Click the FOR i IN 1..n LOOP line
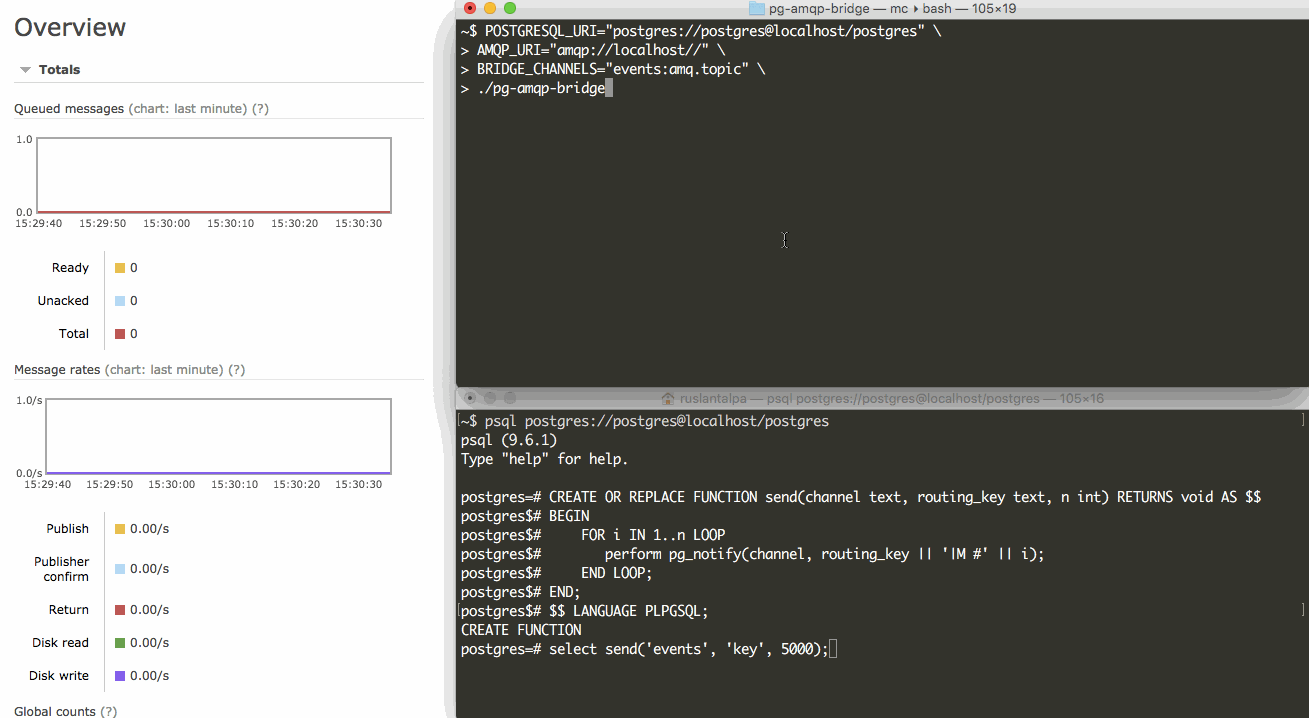Image resolution: width=1309 pixels, height=718 pixels. [x=593, y=535]
